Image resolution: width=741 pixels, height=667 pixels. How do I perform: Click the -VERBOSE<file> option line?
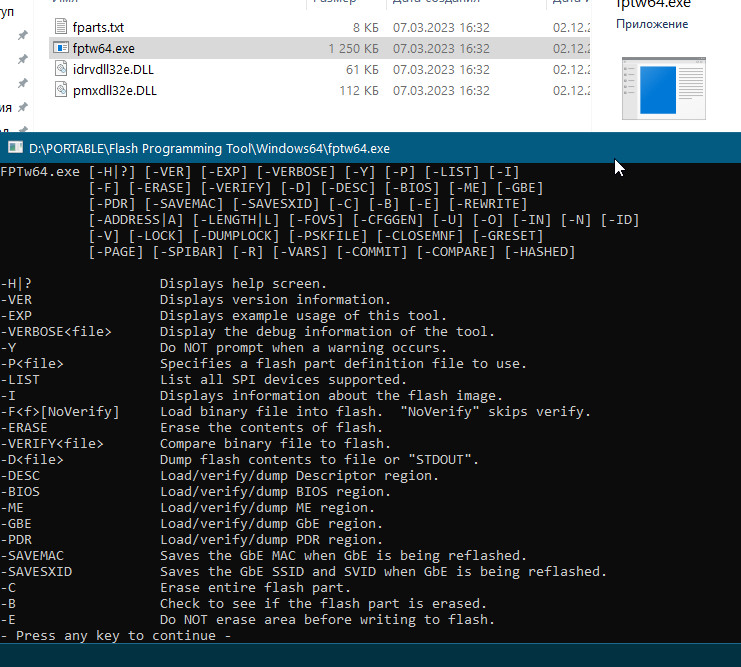tap(247, 331)
